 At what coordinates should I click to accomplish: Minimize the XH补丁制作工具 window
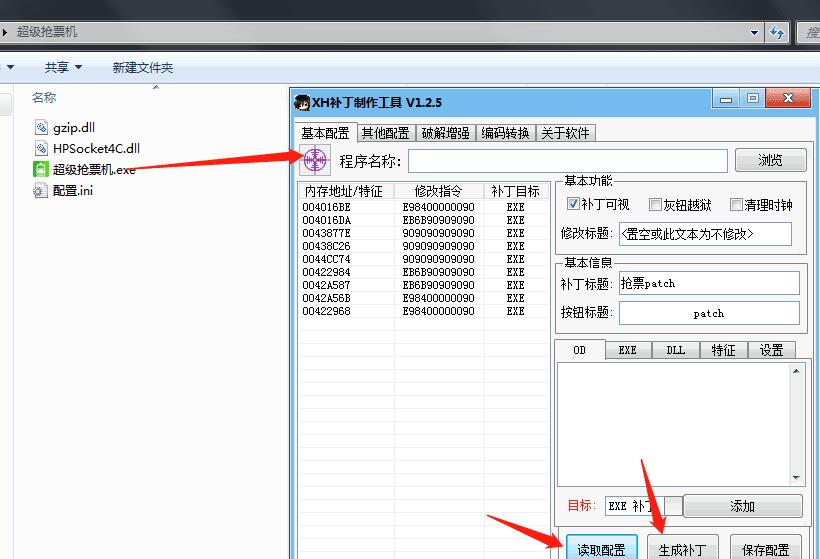(x=726, y=98)
